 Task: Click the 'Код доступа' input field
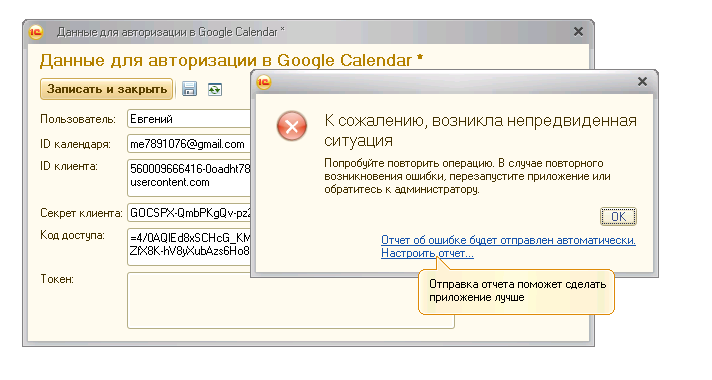click(189, 247)
